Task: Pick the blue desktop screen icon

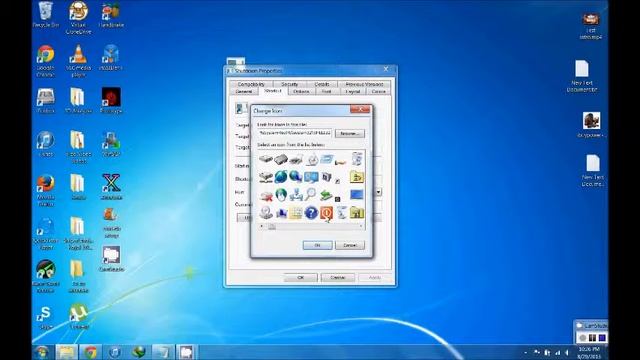Action: (x=357, y=195)
